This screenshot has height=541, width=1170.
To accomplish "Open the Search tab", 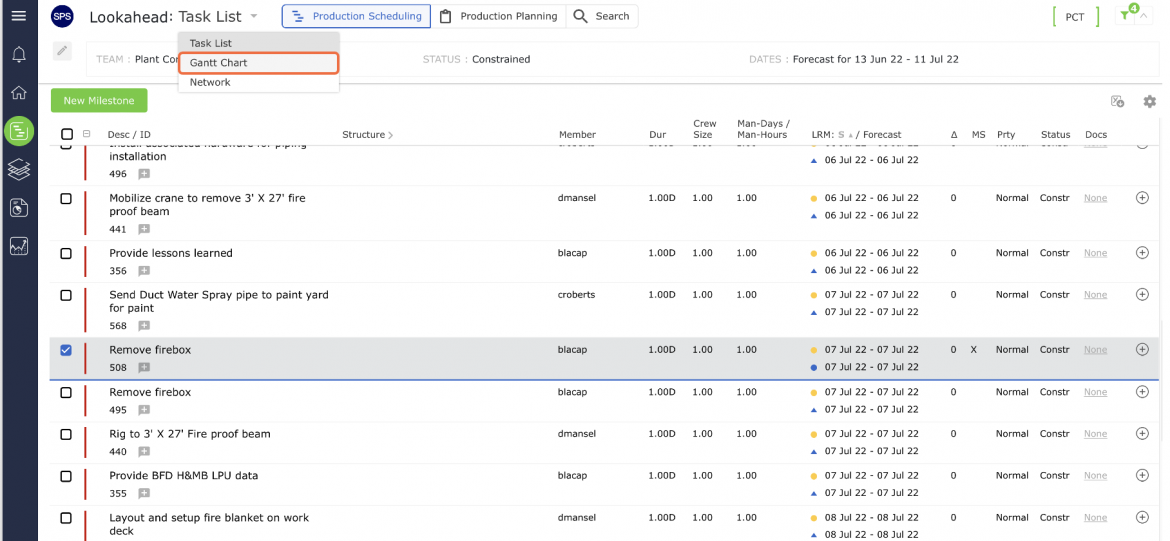I will (601, 16).
